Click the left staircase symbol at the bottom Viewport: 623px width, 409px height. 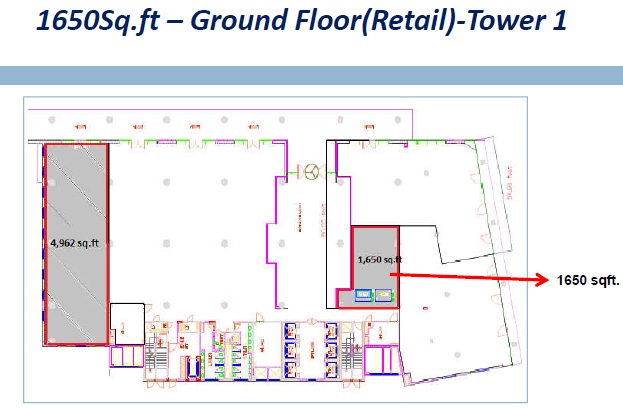pyautogui.click(x=158, y=353)
